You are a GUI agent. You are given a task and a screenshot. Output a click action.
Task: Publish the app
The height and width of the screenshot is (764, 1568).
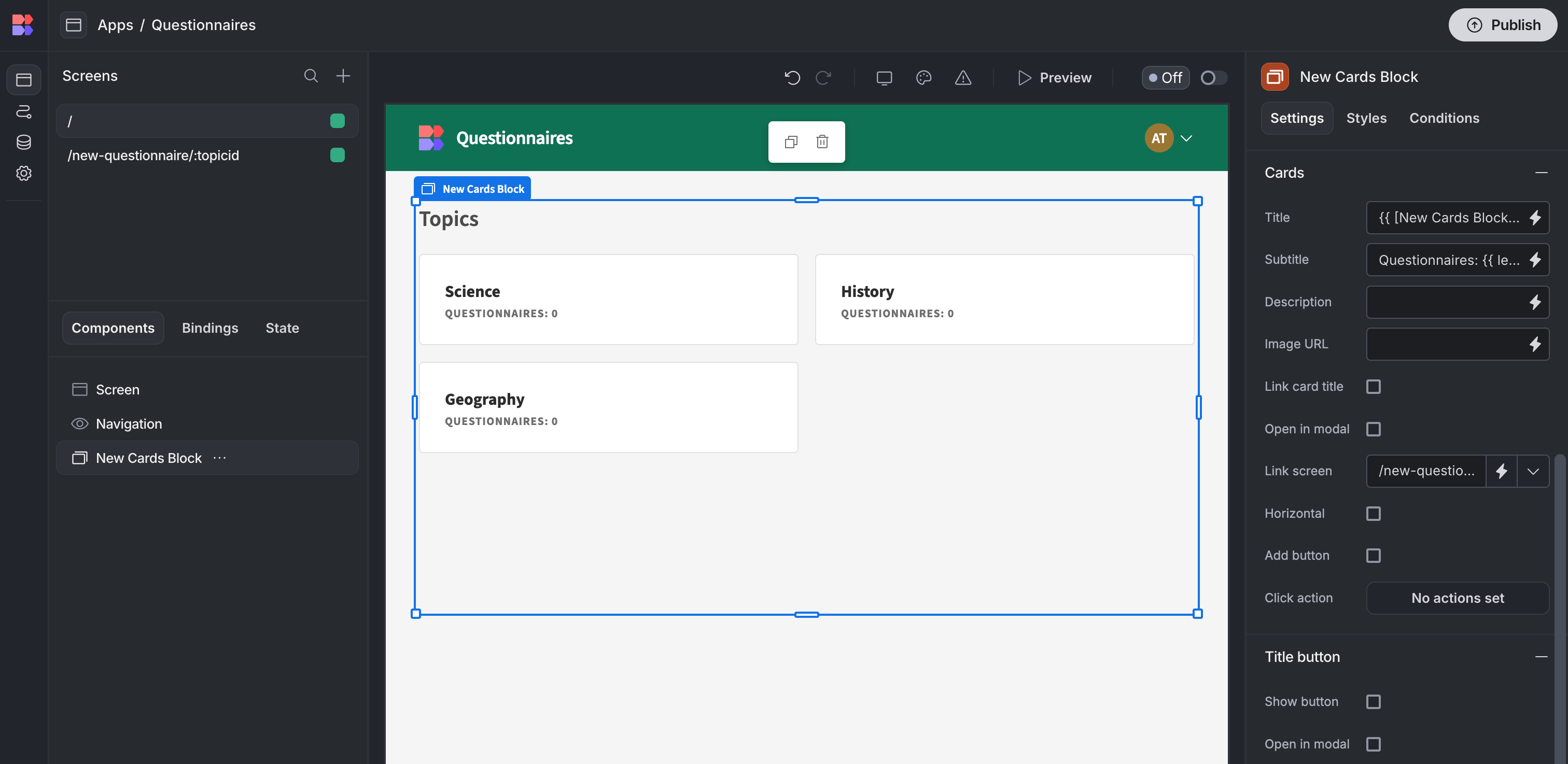[x=1502, y=25]
